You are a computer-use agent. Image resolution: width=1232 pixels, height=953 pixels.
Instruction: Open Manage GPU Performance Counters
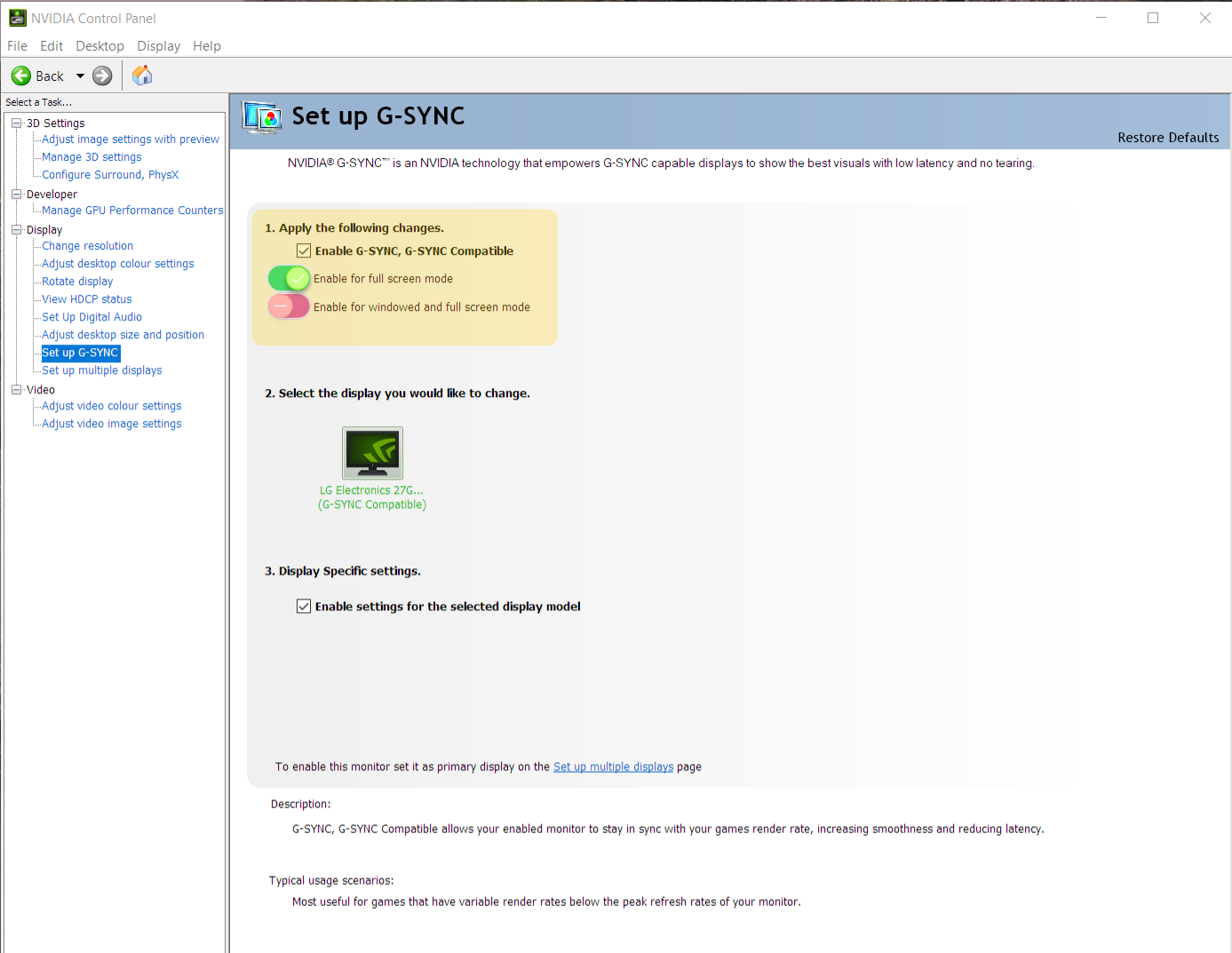[132, 210]
